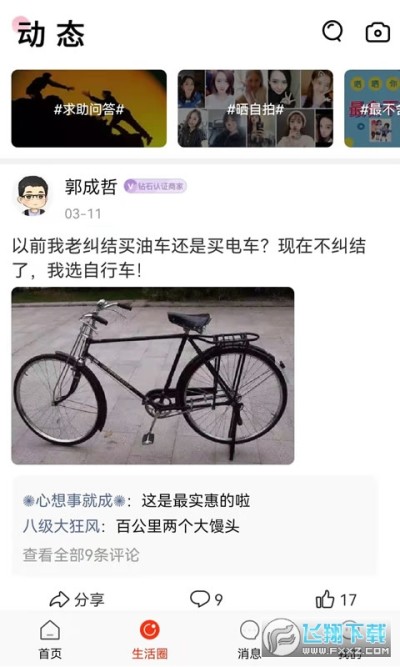Tap the 分享 share label
This screenshot has height=667, width=400.
(x=89, y=600)
